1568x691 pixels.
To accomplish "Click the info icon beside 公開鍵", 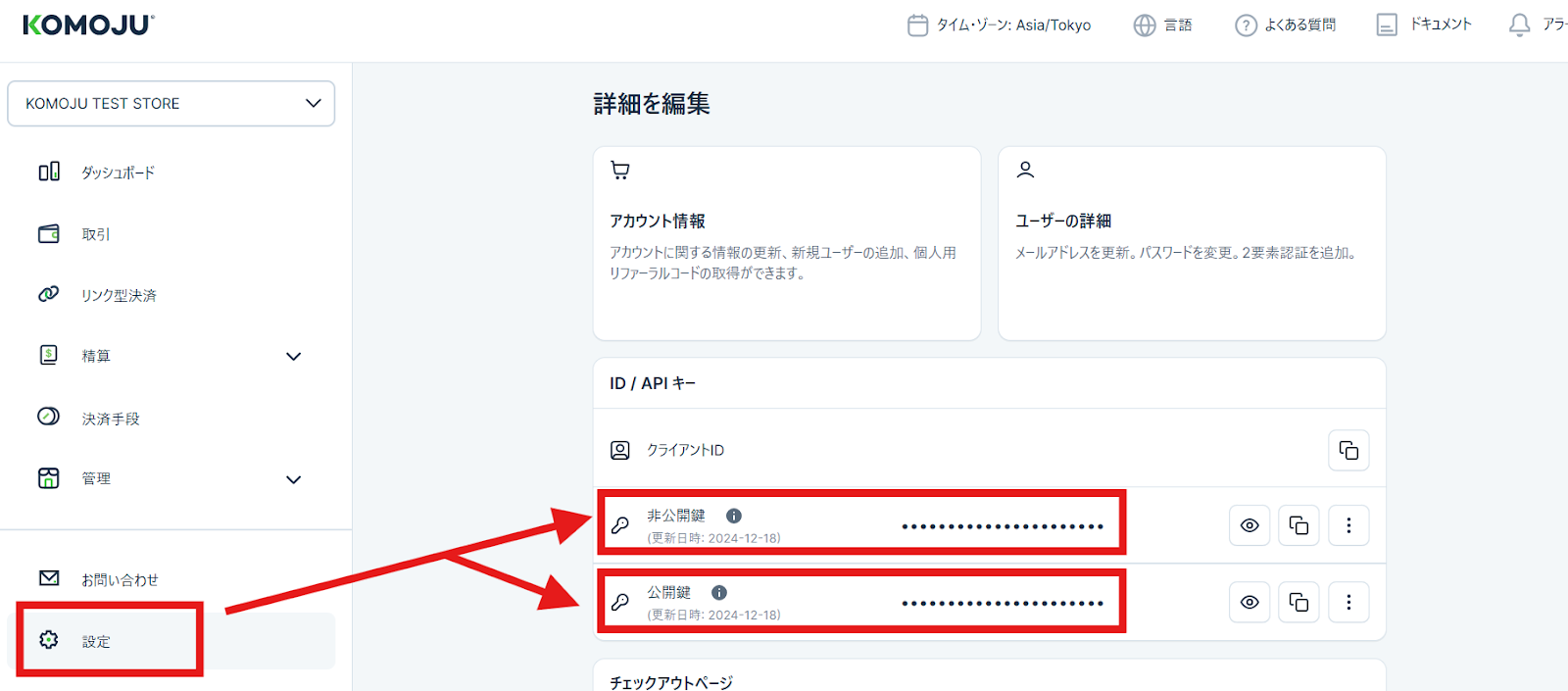I will click(x=719, y=592).
